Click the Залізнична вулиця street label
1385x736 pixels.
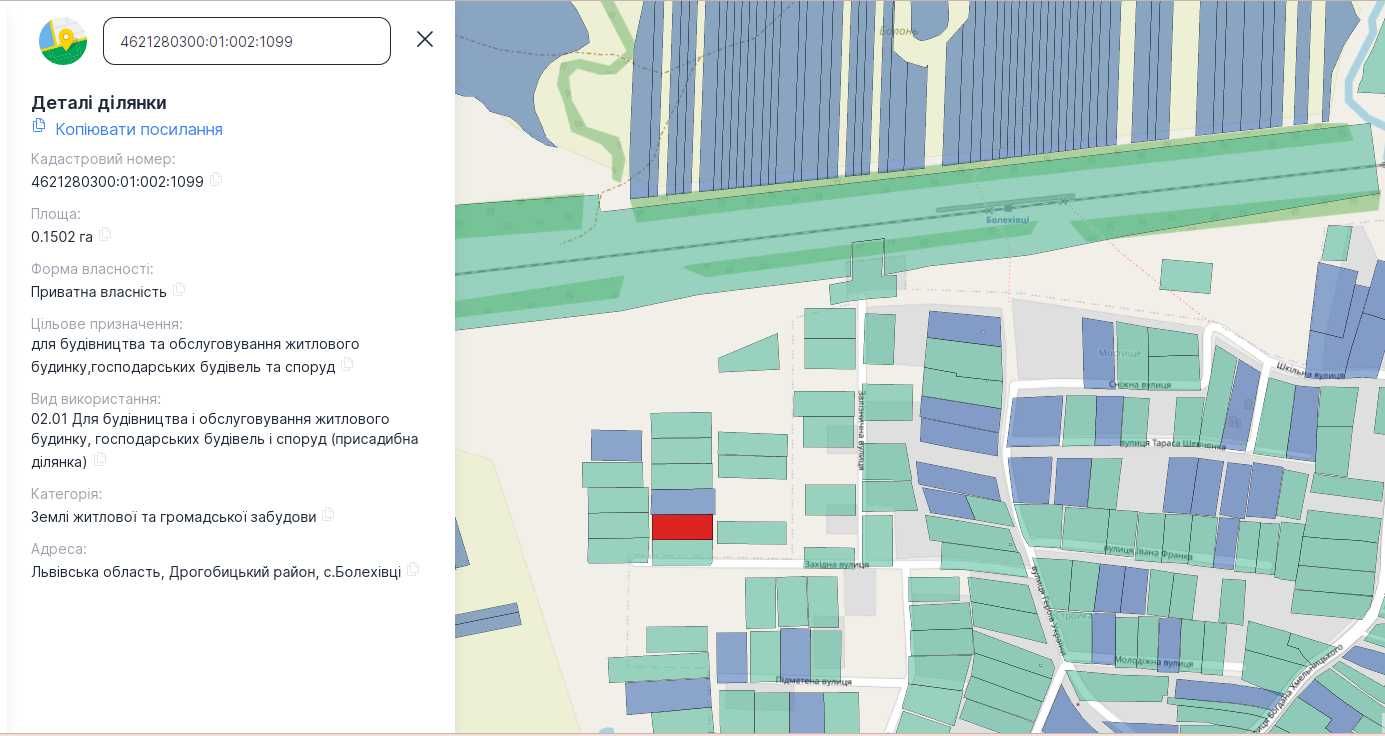(859, 431)
